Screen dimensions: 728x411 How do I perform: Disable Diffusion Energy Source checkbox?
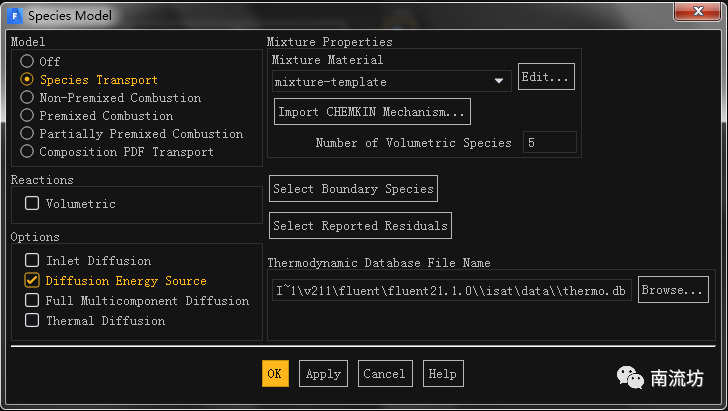[x=32, y=281]
